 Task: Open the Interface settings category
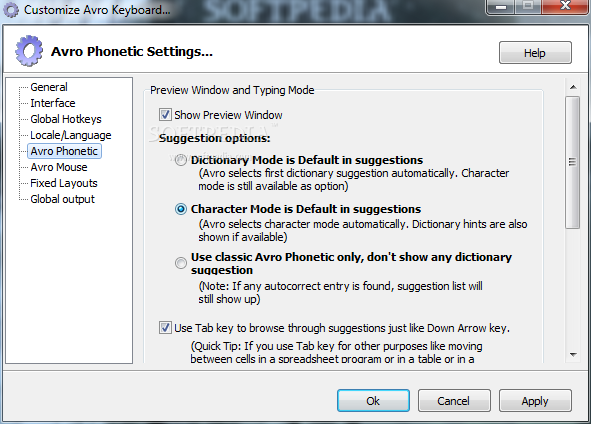coord(53,103)
